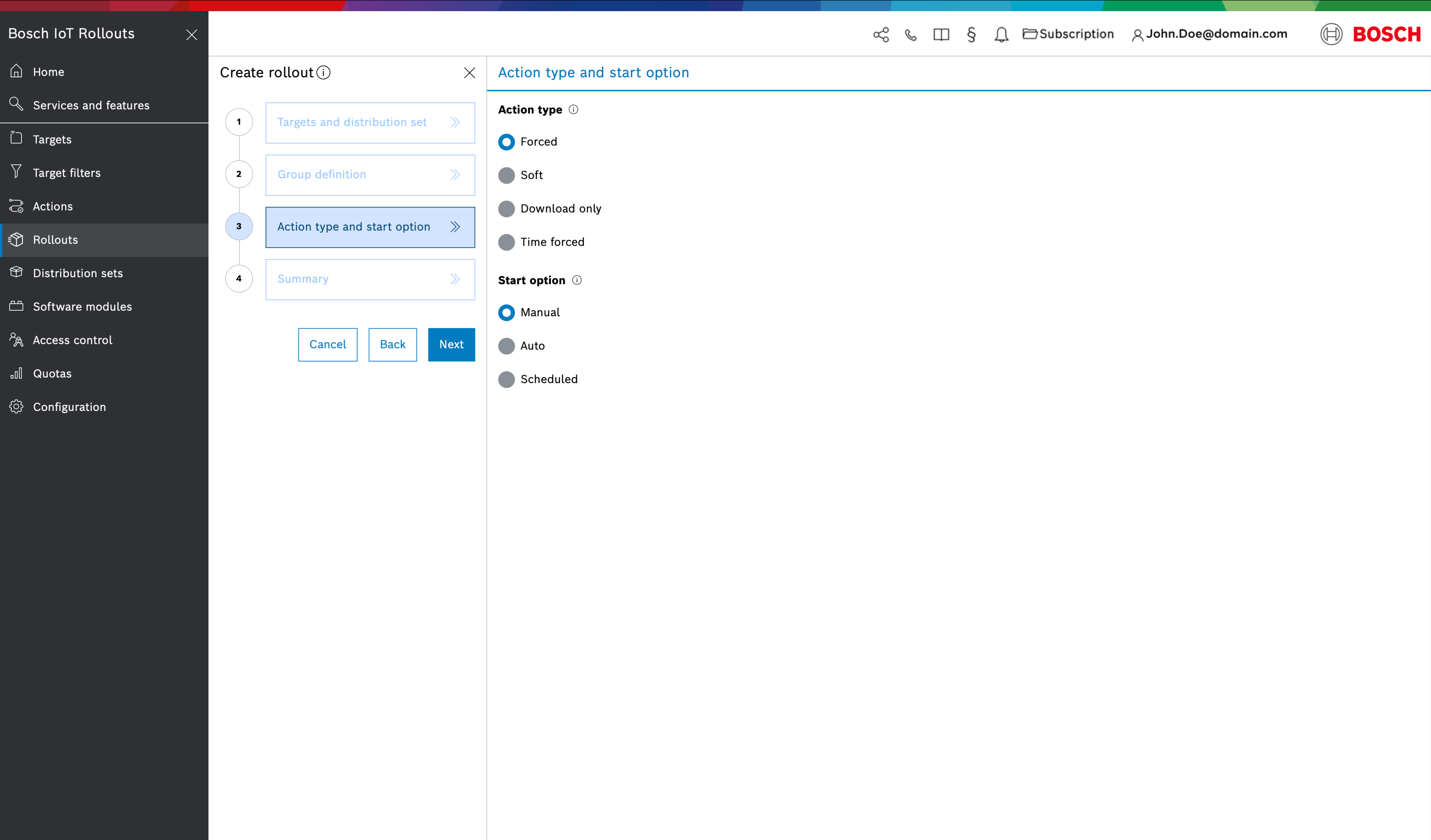Navigate to Target filters menu item
The width and height of the screenshot is (1431, 840).
tap(66, 173)
